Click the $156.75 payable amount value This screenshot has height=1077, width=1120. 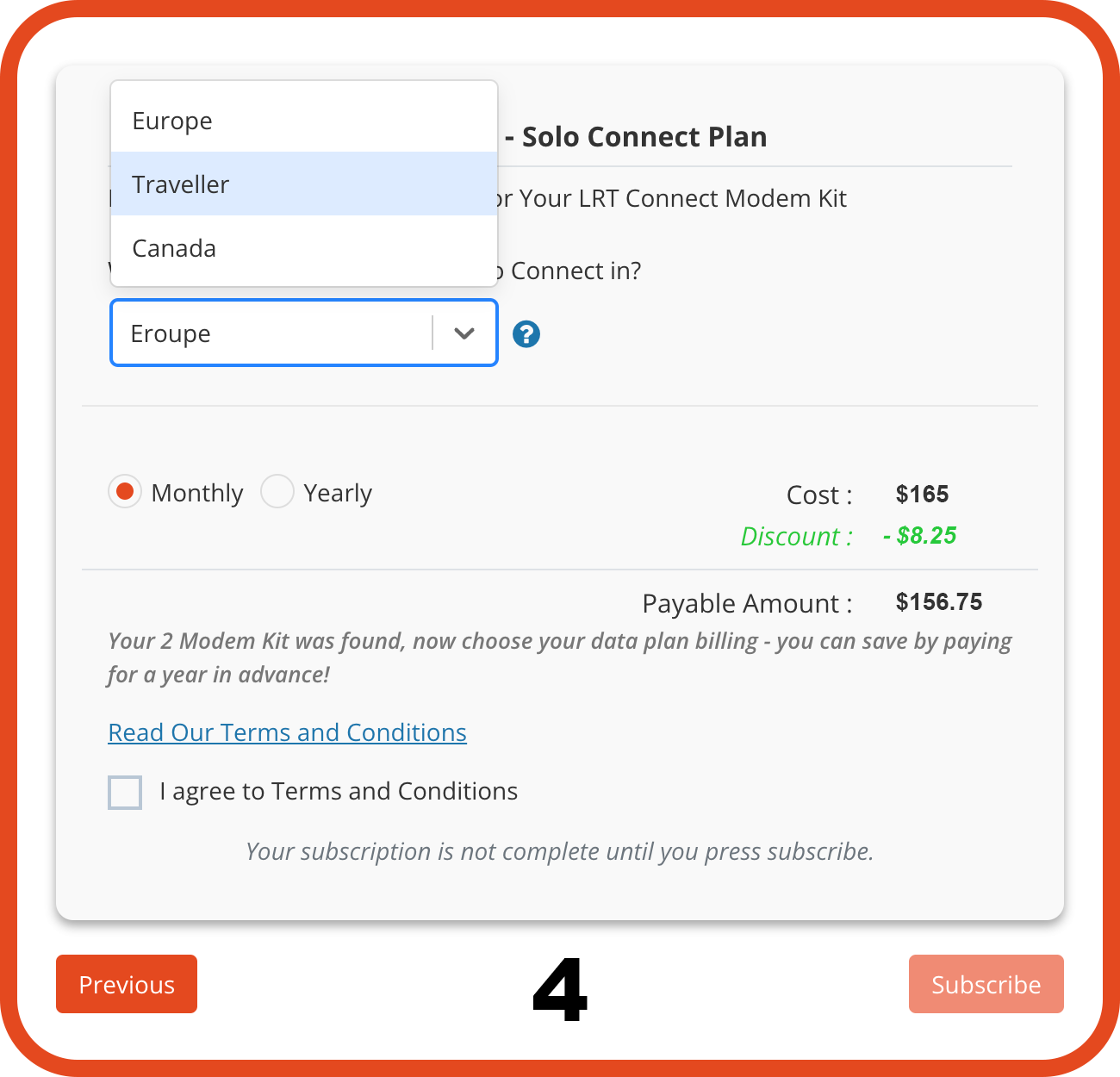(x=939, y=601)
